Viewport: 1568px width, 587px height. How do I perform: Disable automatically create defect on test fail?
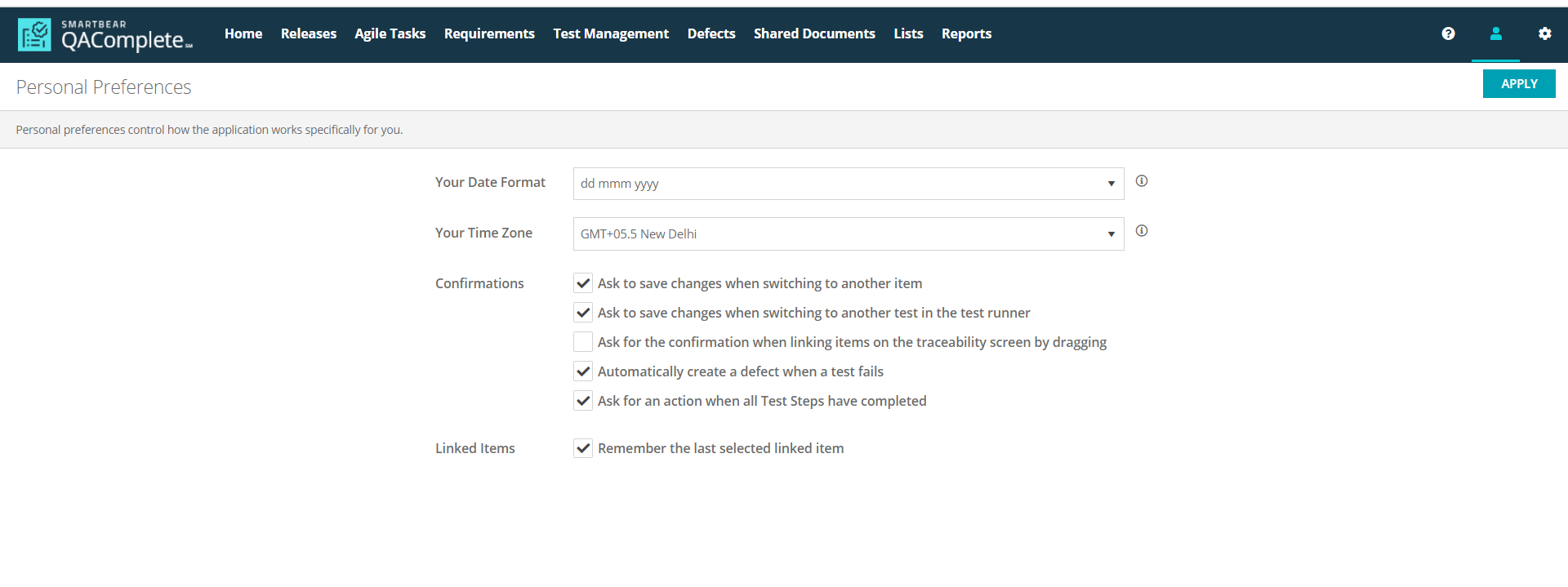click(583, 371)
